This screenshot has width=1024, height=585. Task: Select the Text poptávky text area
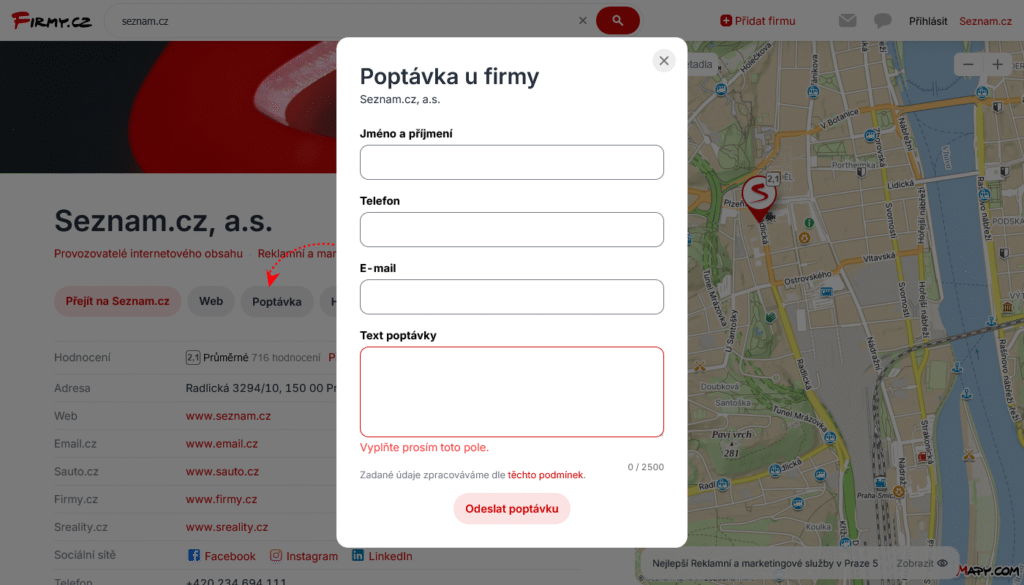511,392
